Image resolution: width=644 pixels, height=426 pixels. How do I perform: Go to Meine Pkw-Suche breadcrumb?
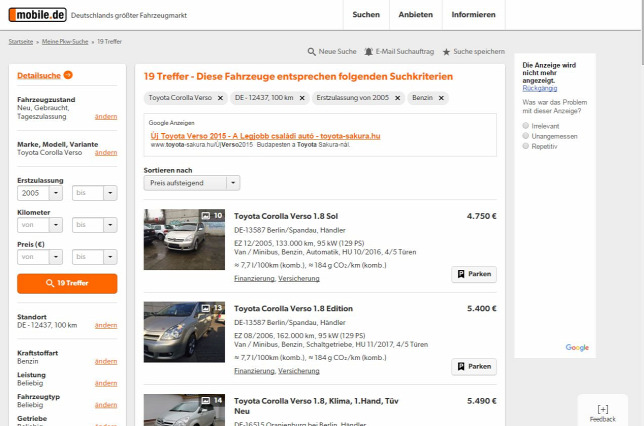pyautogui.click(x=65, y=41)
